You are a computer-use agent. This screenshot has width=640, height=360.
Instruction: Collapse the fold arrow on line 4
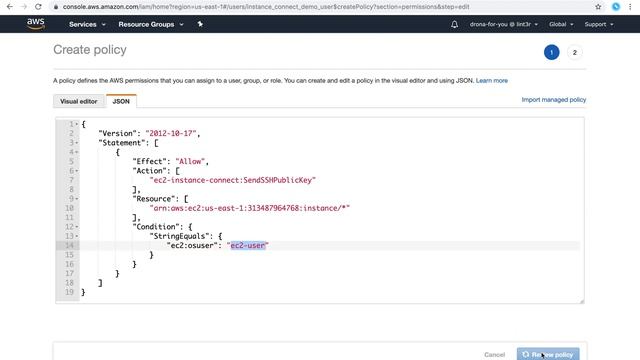coord(77,152)
